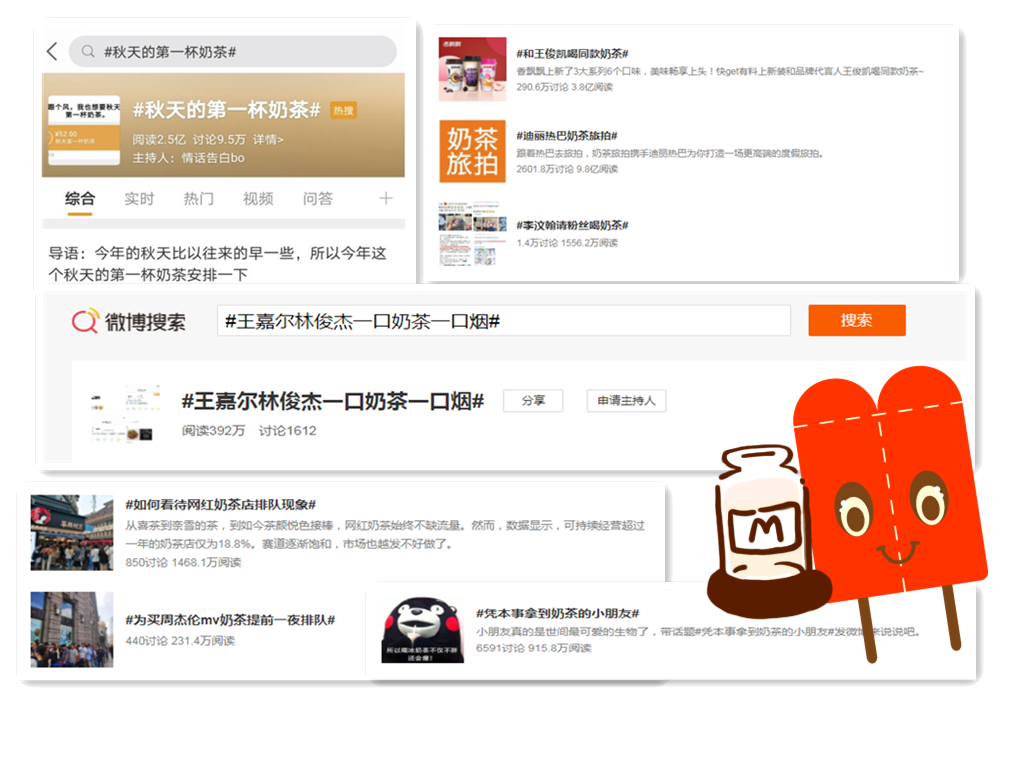This screenshot has width=1024, height=768.
Task: Open the #凭本事拿到奶茶的小朋友# topic link
Action: coord(558,613)
